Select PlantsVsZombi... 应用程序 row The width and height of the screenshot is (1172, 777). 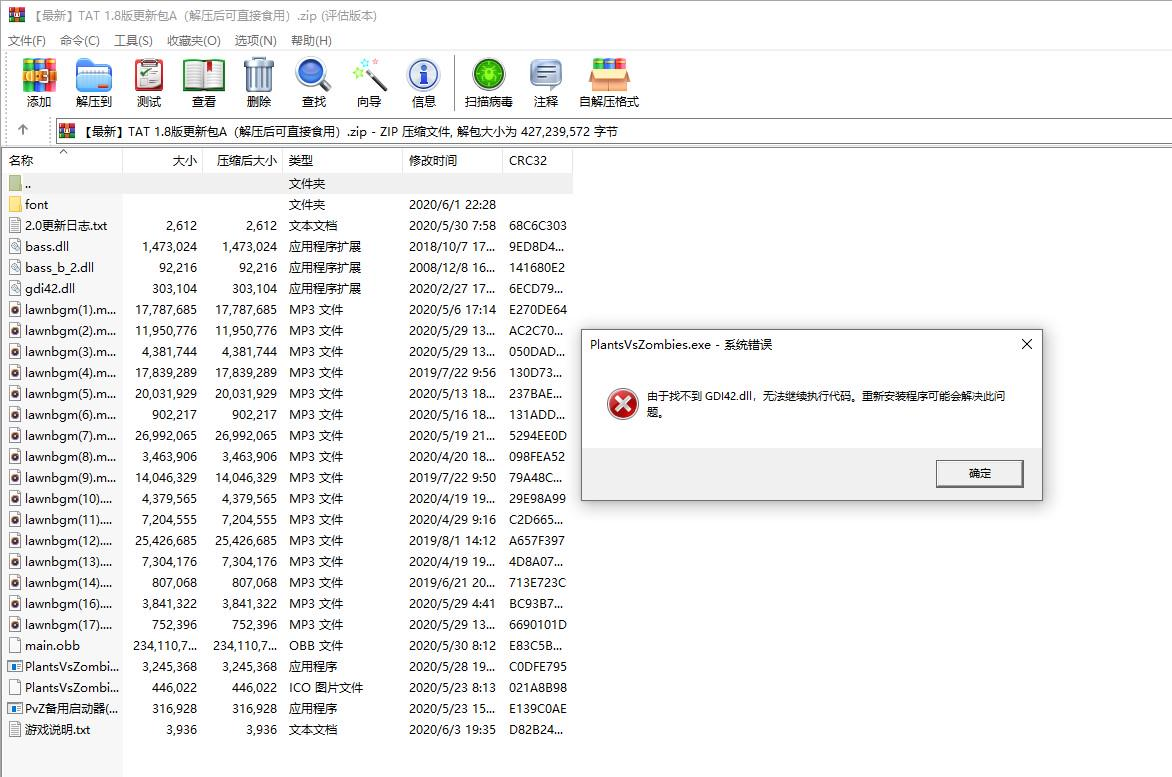pos(288,666)
